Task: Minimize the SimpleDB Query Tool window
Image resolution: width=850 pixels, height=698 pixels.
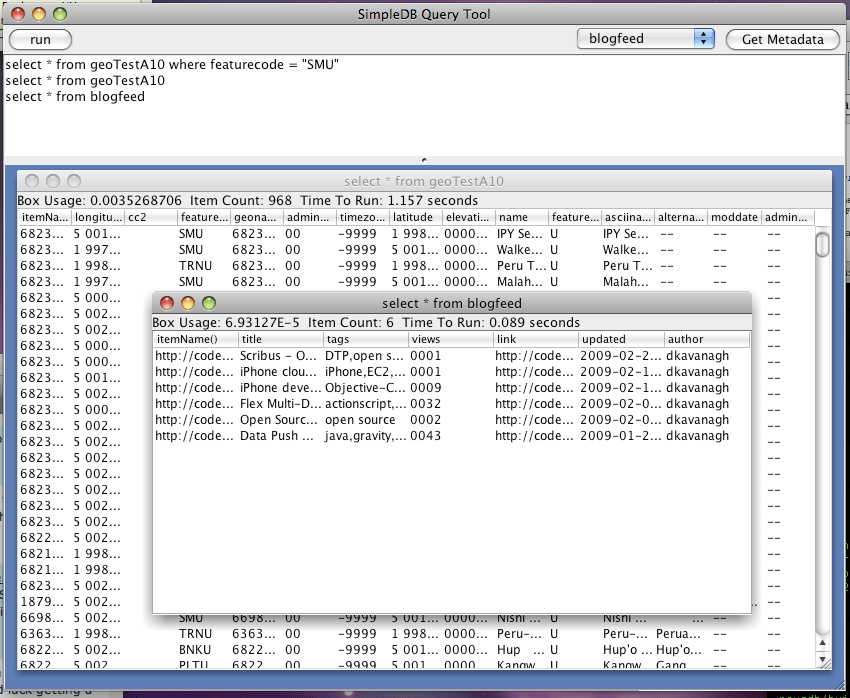Action: coord(38,14)
